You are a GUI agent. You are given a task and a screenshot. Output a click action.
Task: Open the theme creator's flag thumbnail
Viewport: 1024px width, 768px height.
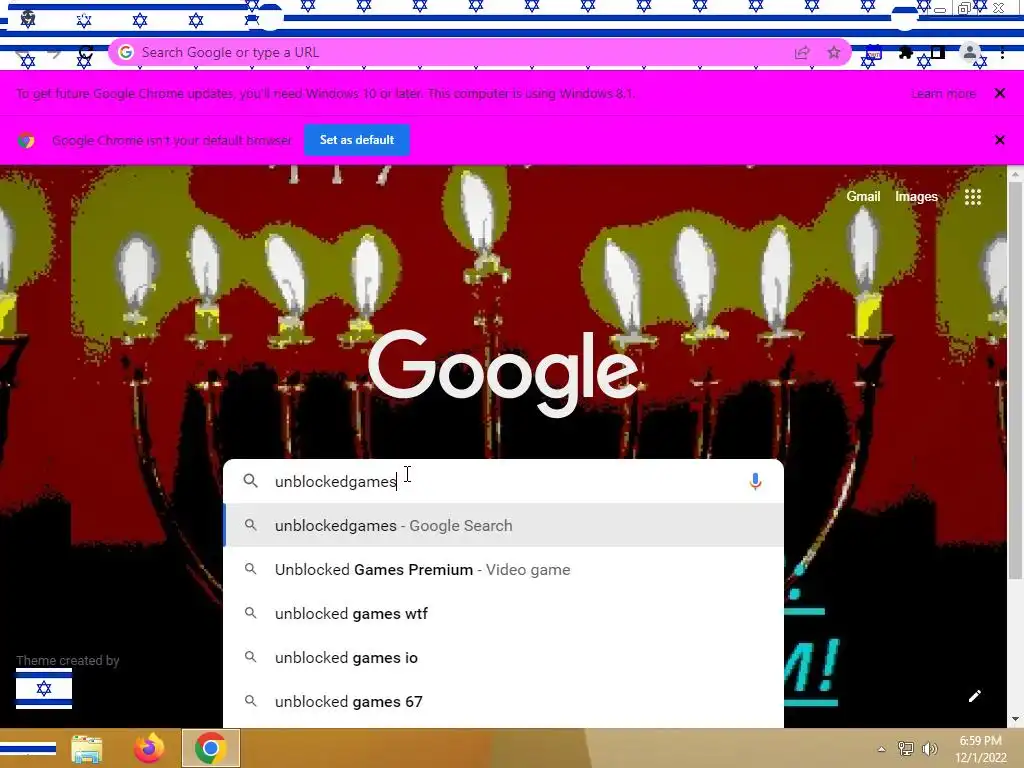[44, 688]
